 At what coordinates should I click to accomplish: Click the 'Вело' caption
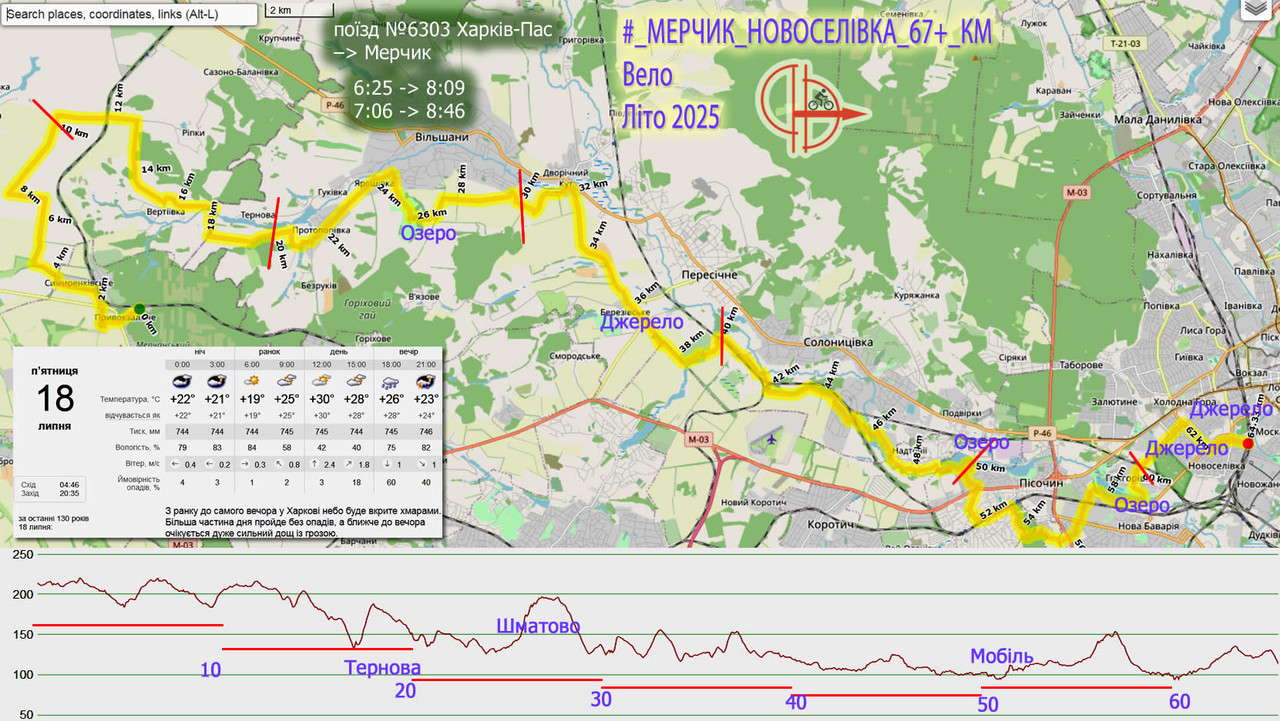pyautogui.click(x=648, y=75)
